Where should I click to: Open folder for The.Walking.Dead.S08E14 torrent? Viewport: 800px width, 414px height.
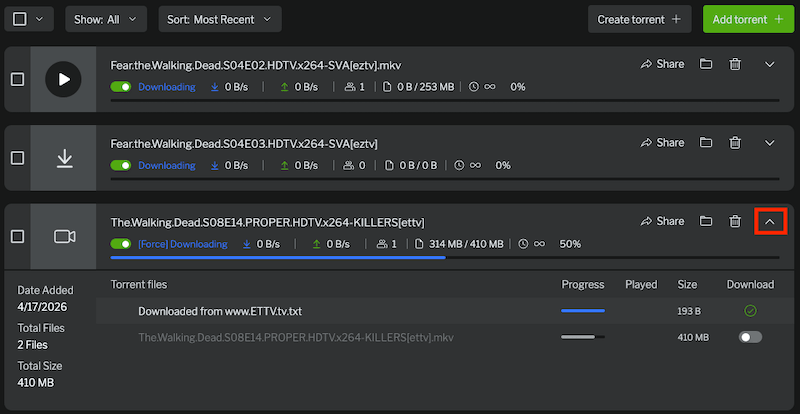point(706,221)
